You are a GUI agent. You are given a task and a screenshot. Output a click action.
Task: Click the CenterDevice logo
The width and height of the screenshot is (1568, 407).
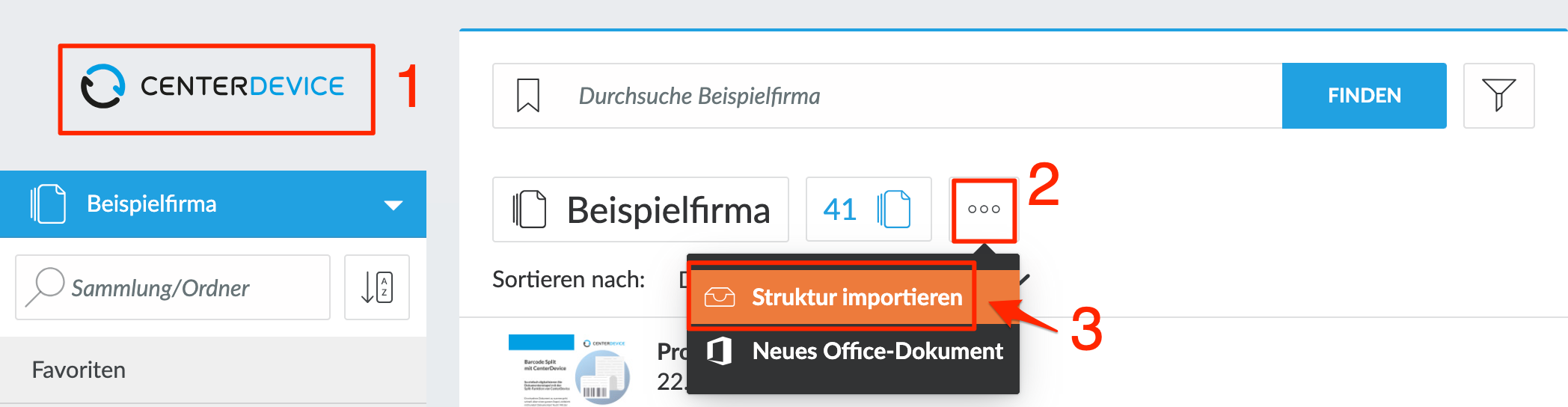213,87
